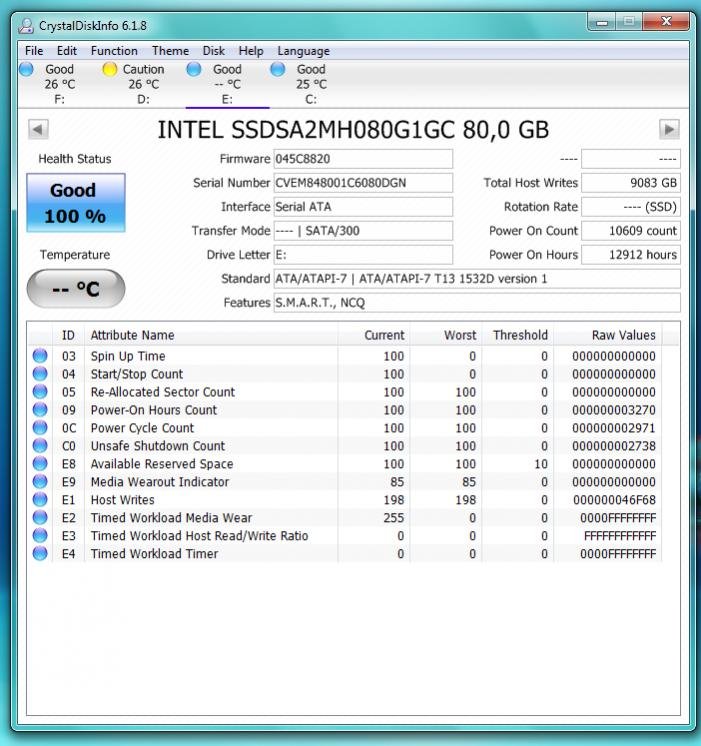Viewport: 701px width, 746px height.
Task: Open the File menu
Action: (x=34, y=51)
